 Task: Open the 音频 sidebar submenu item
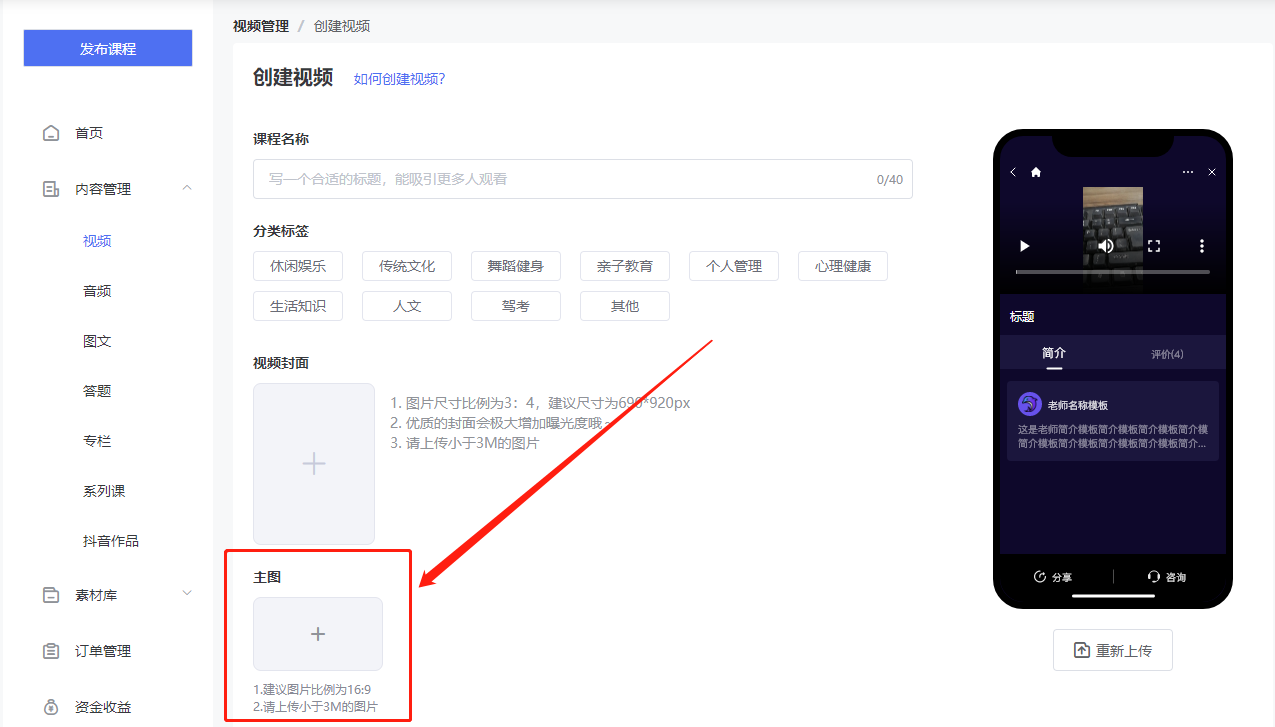pyautogui.click(x=97, y=291)
